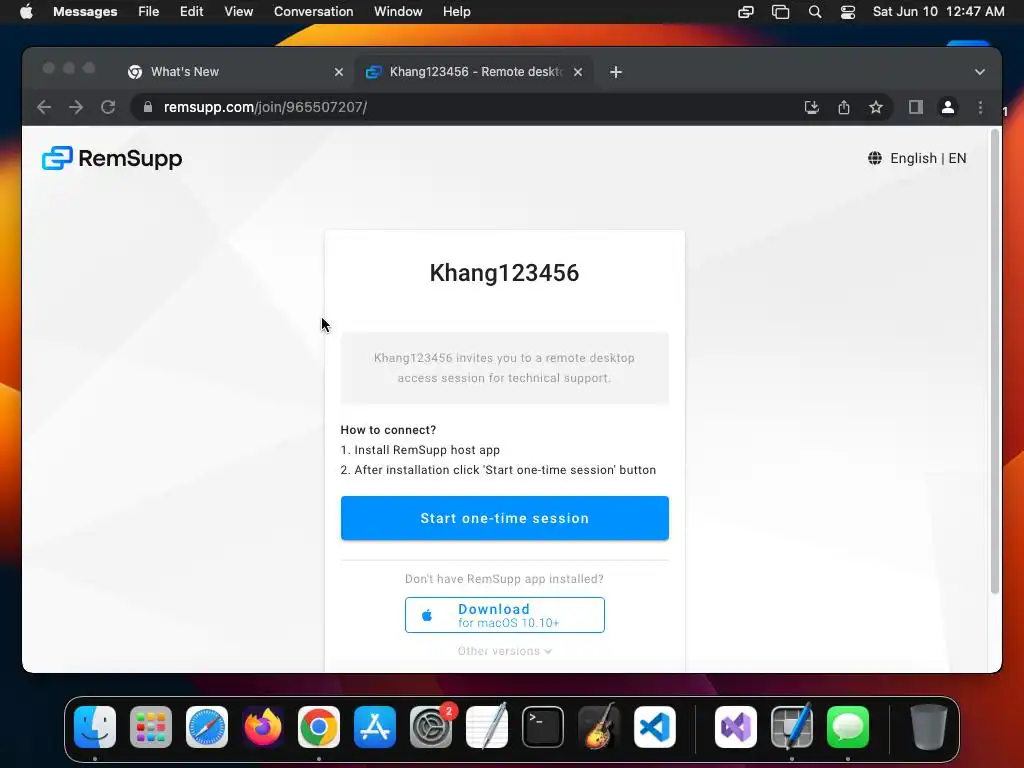Open the Conversation menu
The height and width of the screenshot is (768, 1024).
coord(313,12)
